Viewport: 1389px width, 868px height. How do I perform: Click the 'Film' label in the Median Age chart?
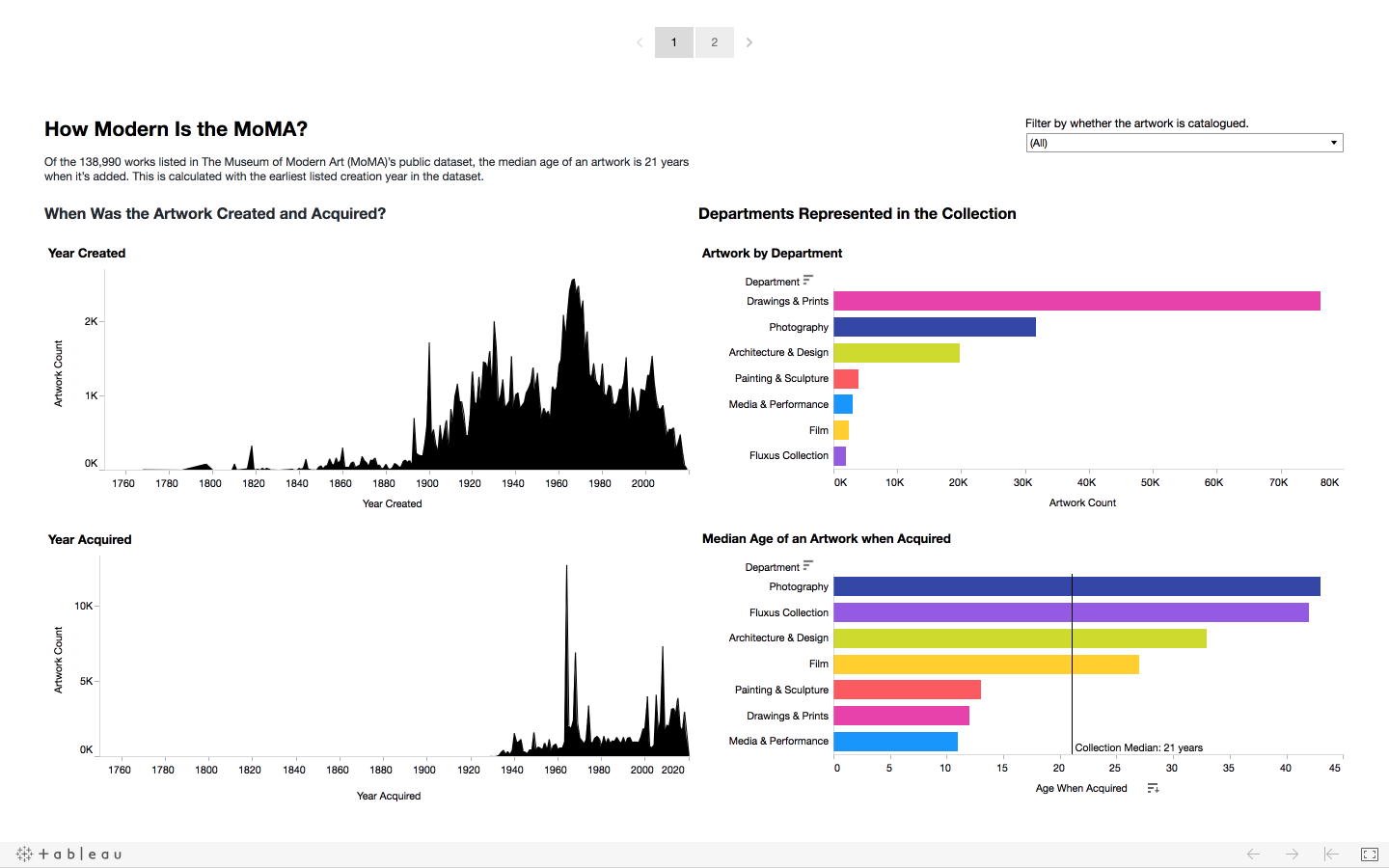(x=819, y=665)
